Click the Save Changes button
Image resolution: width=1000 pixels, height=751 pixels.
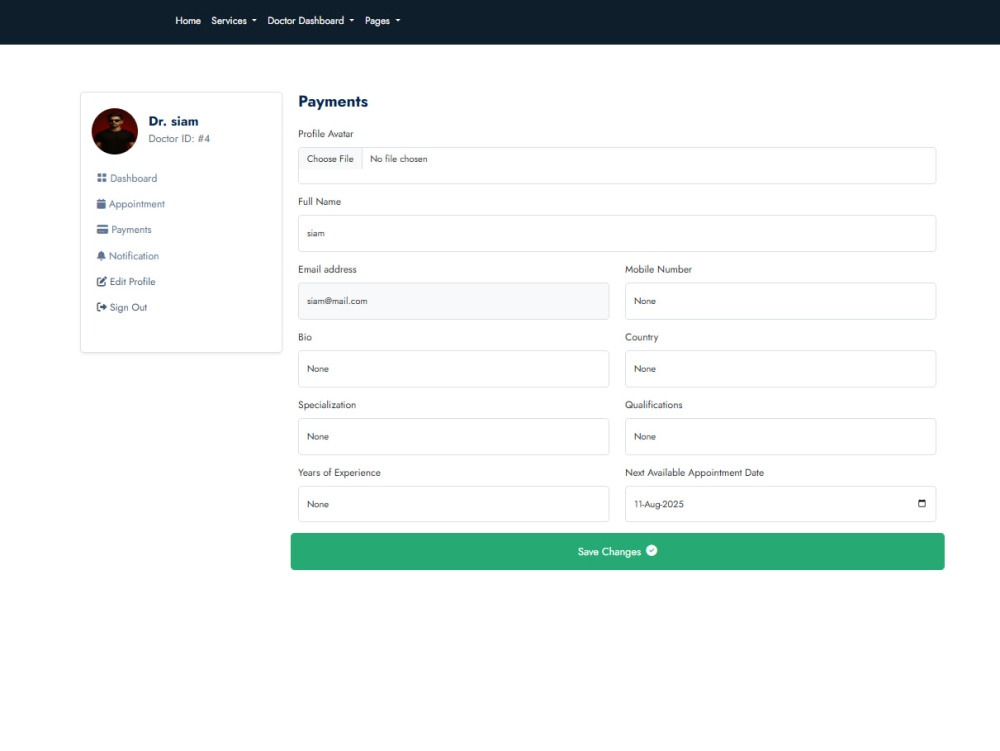coord(617,551)
